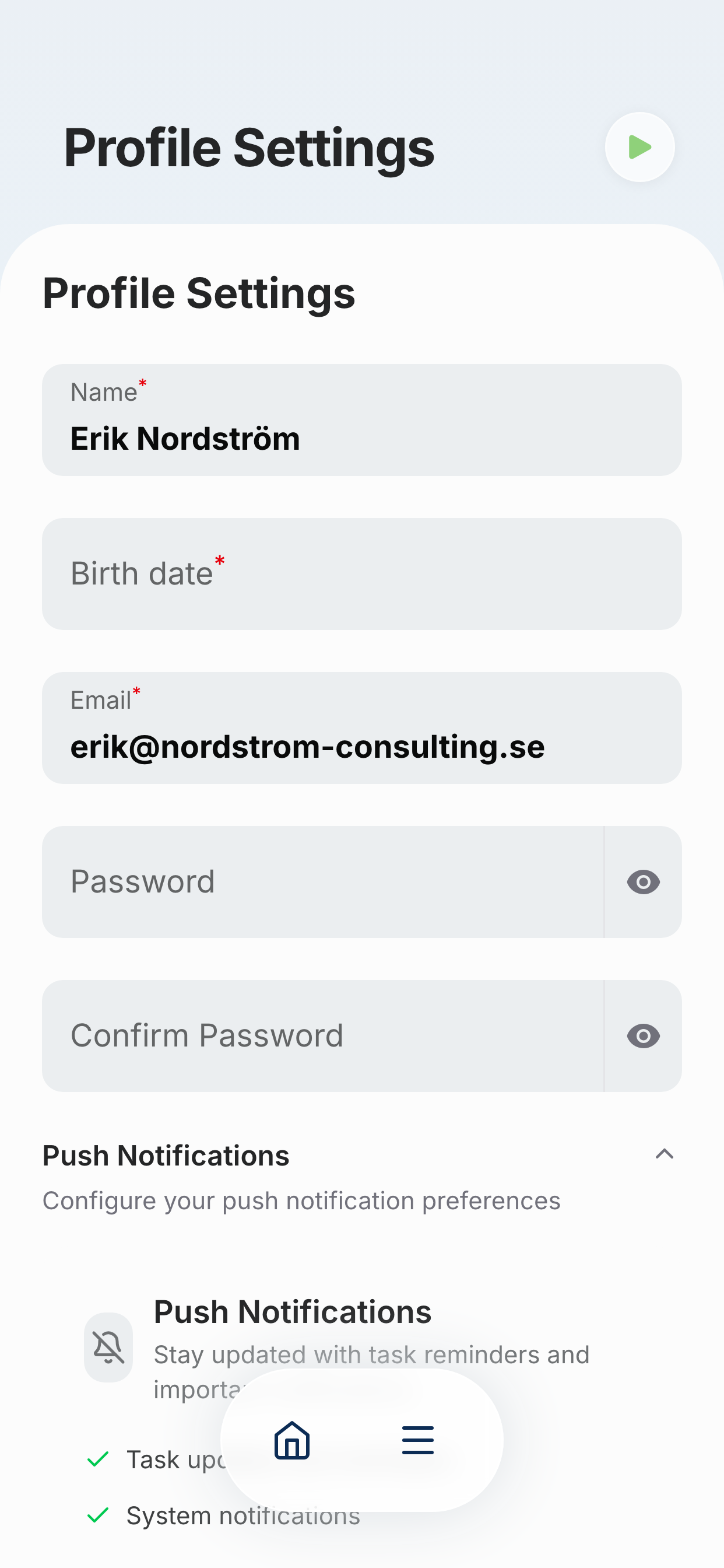Click into the Password field
Viewport: 724px width, 1568px height.
click(322, 882)
